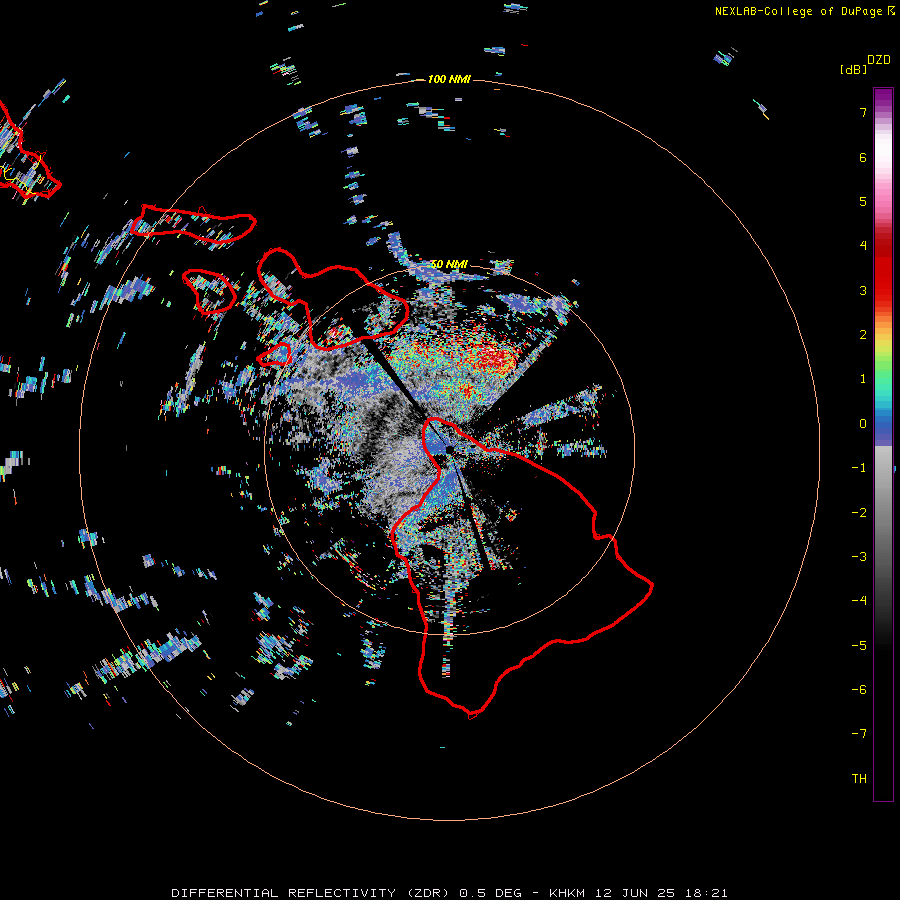Click the [dB] unit label

[x=853, y=69]
